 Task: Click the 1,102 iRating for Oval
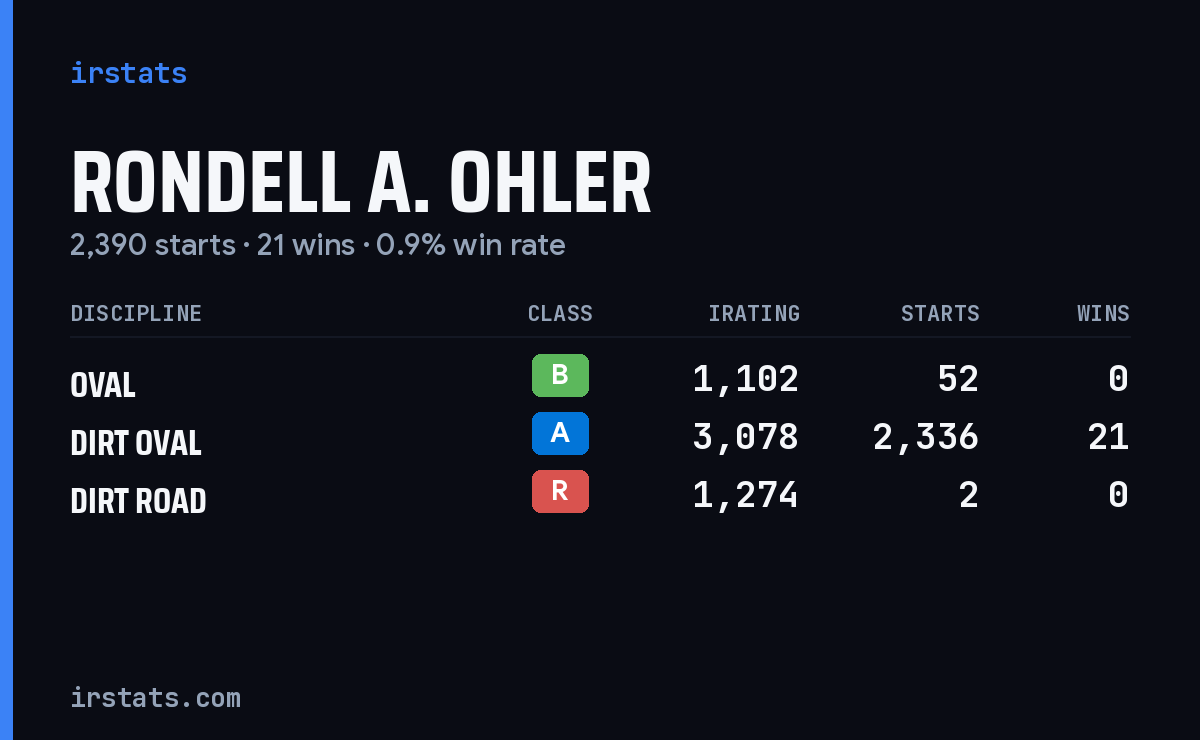coord(746,379)
